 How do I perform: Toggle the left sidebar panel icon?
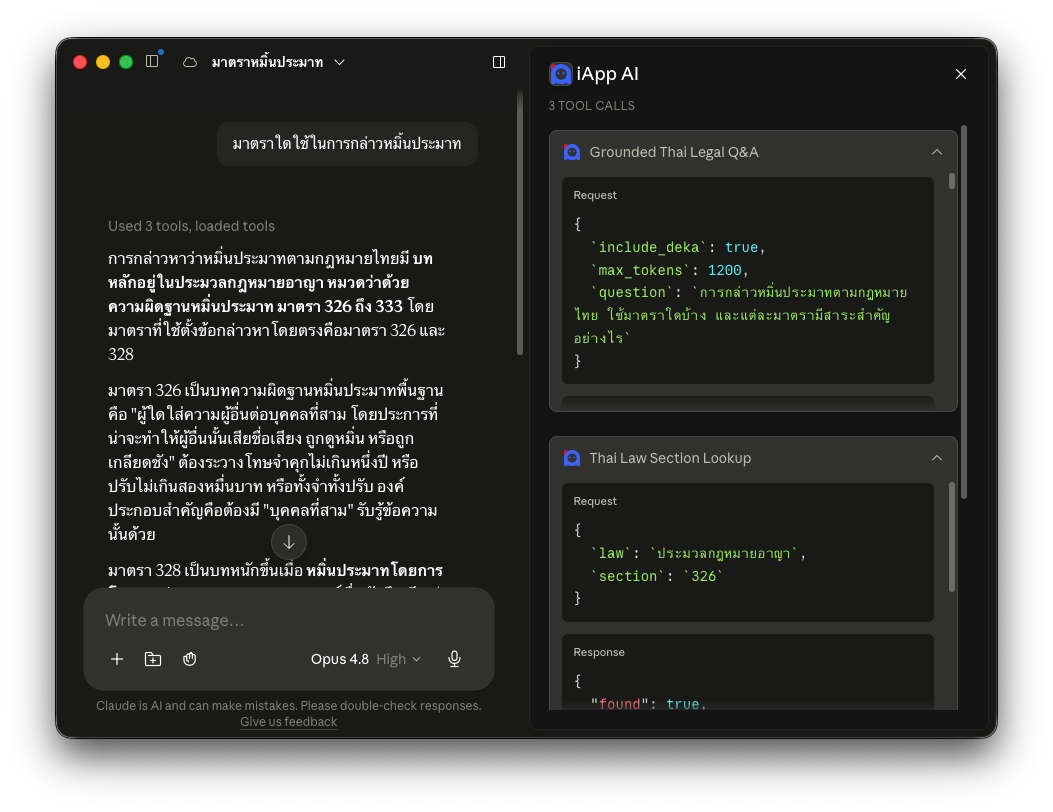click(152, 62)
